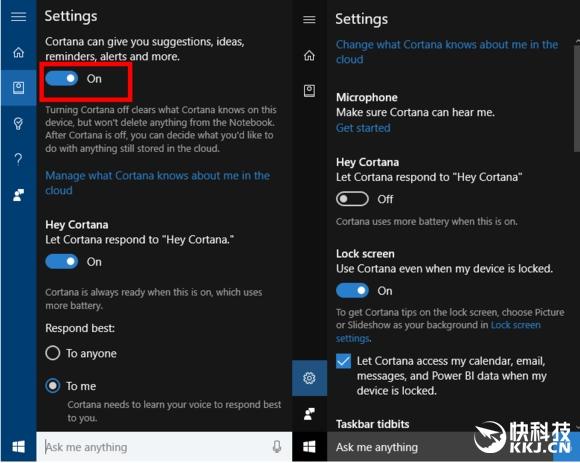Open hamburger menu in left Cortana panel
The image size is (580, 463).
[18, 17]
